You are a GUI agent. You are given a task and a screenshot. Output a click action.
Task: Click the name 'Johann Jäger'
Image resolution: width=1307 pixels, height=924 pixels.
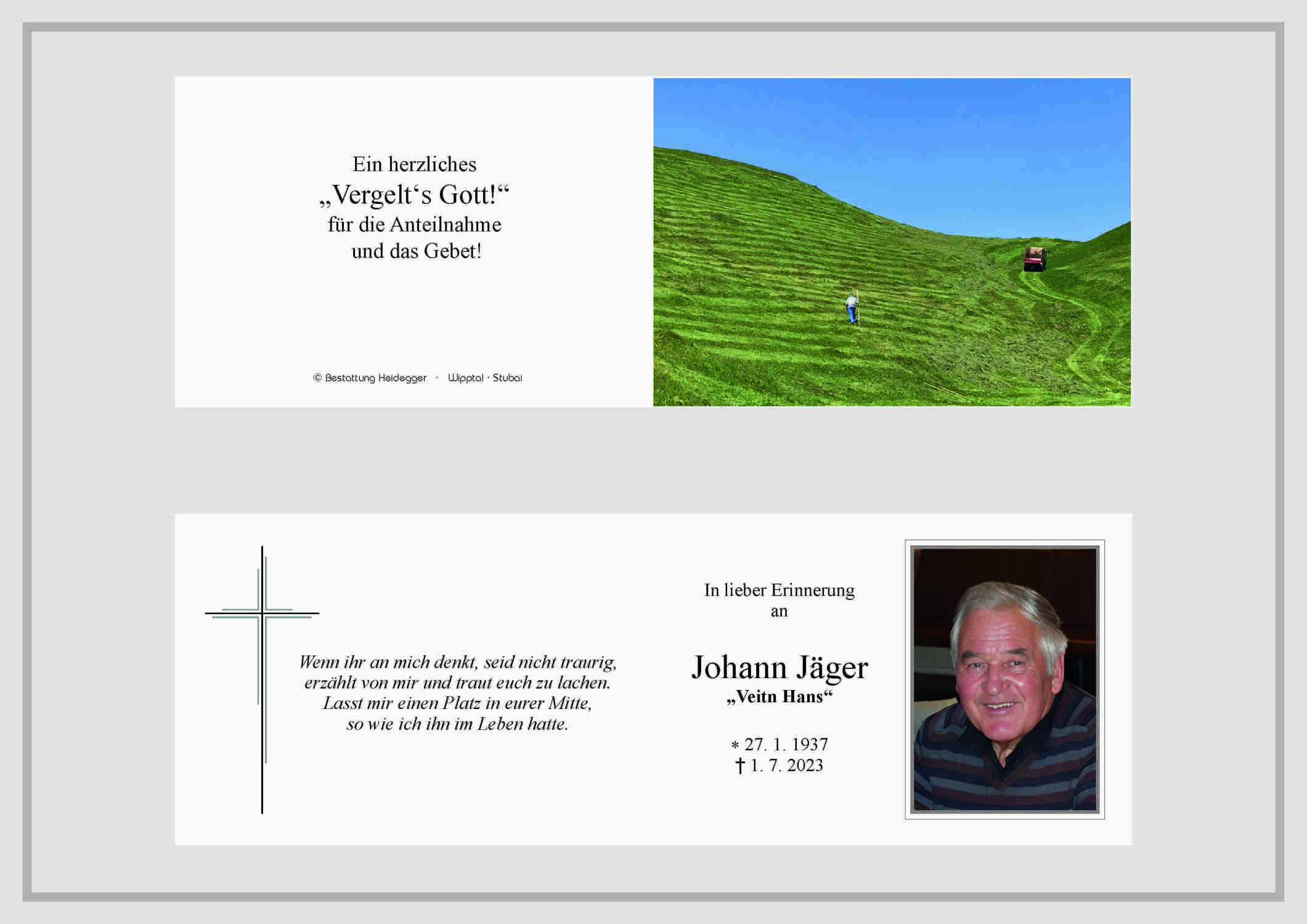(779, 668)
